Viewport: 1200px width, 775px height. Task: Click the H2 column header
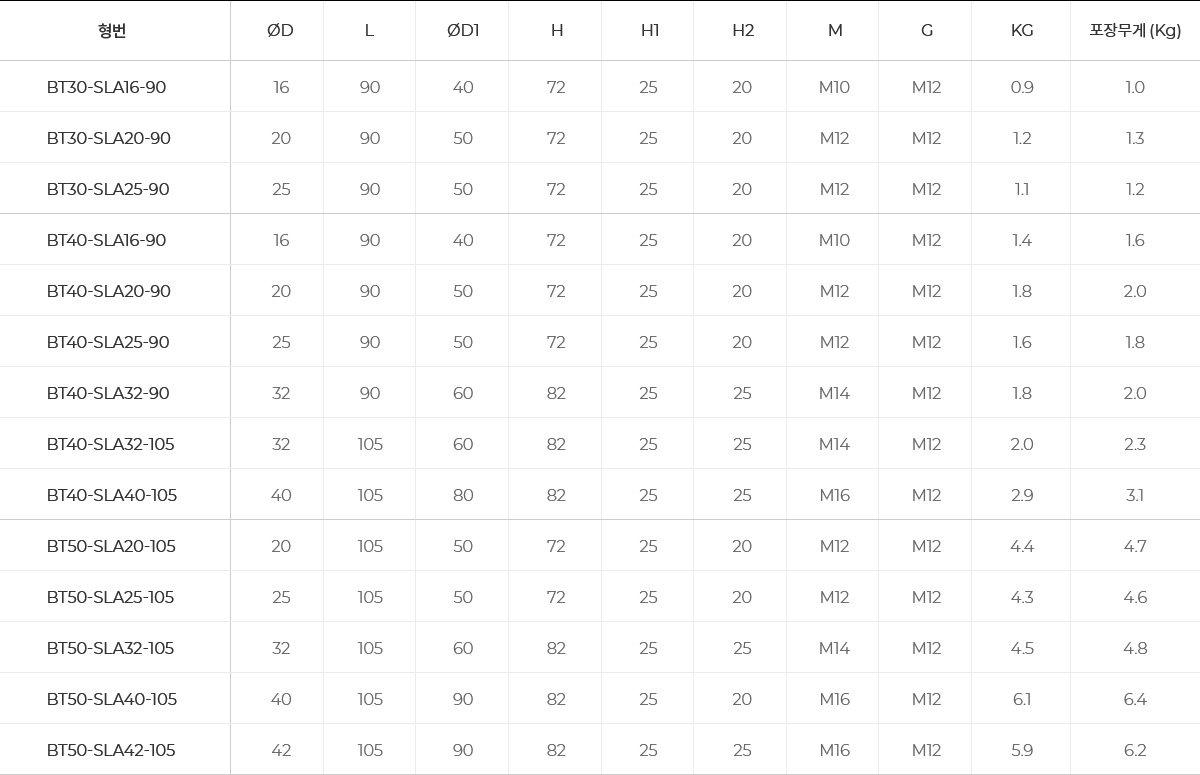(742, 30)
